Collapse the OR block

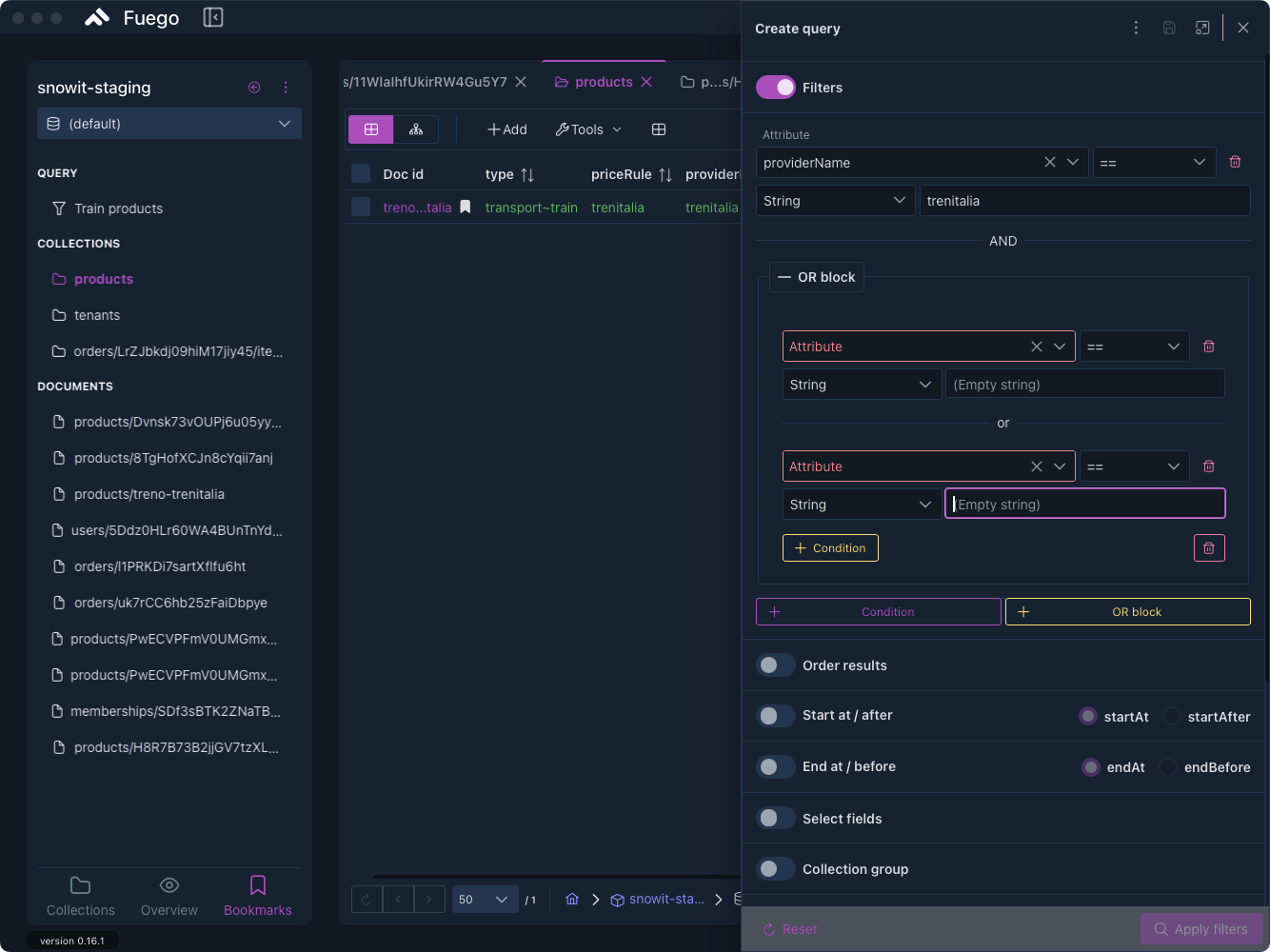coord(817,277)
